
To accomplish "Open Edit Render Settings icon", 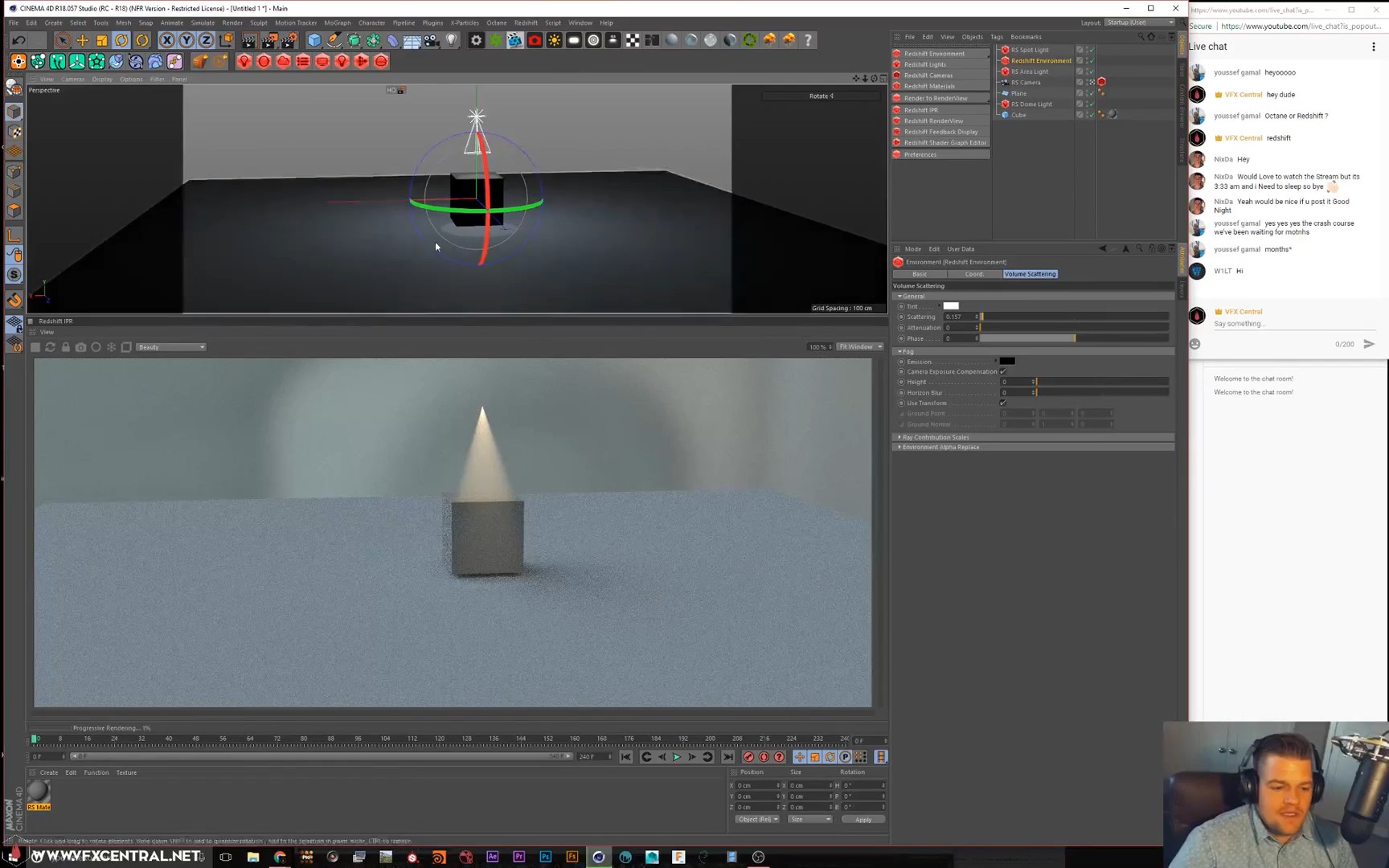I will tap(289, 40).
